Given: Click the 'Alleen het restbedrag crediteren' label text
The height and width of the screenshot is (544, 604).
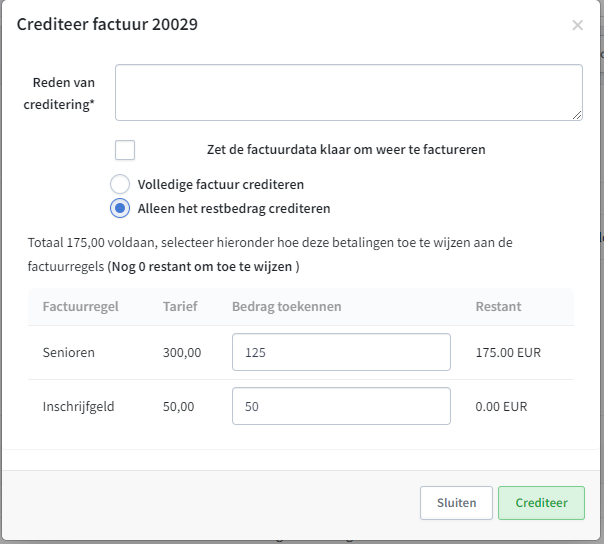Looking at the screenshot, I should tap(234, 208).
